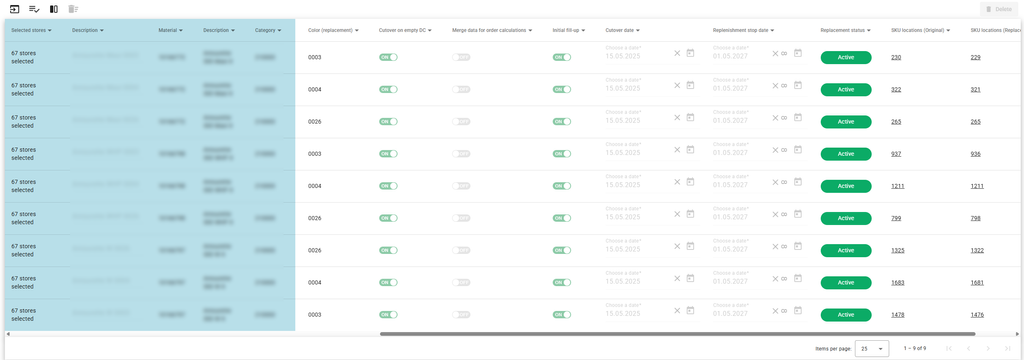
Task: Toggle Initial fill-up in SKU 799 row
Action: (562, 218)
